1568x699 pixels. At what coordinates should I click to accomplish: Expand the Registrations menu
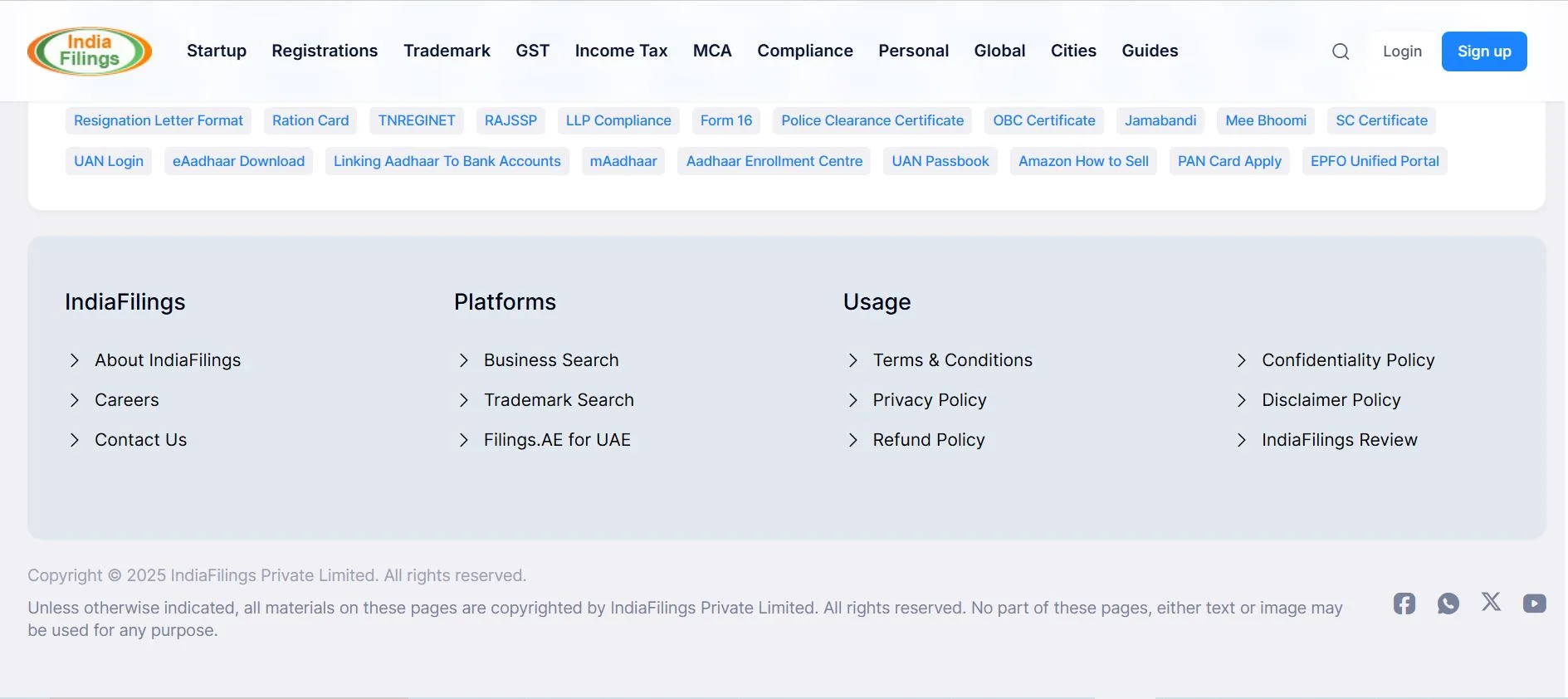click(325, 51)
